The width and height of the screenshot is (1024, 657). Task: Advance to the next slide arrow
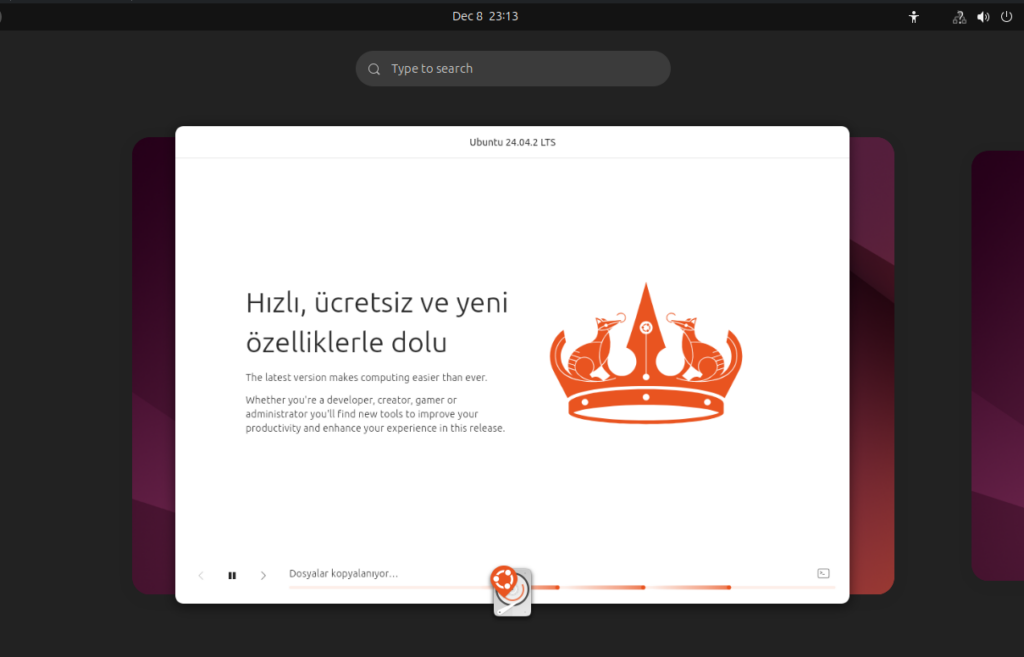pyautogui.click(x=263, y=575)
